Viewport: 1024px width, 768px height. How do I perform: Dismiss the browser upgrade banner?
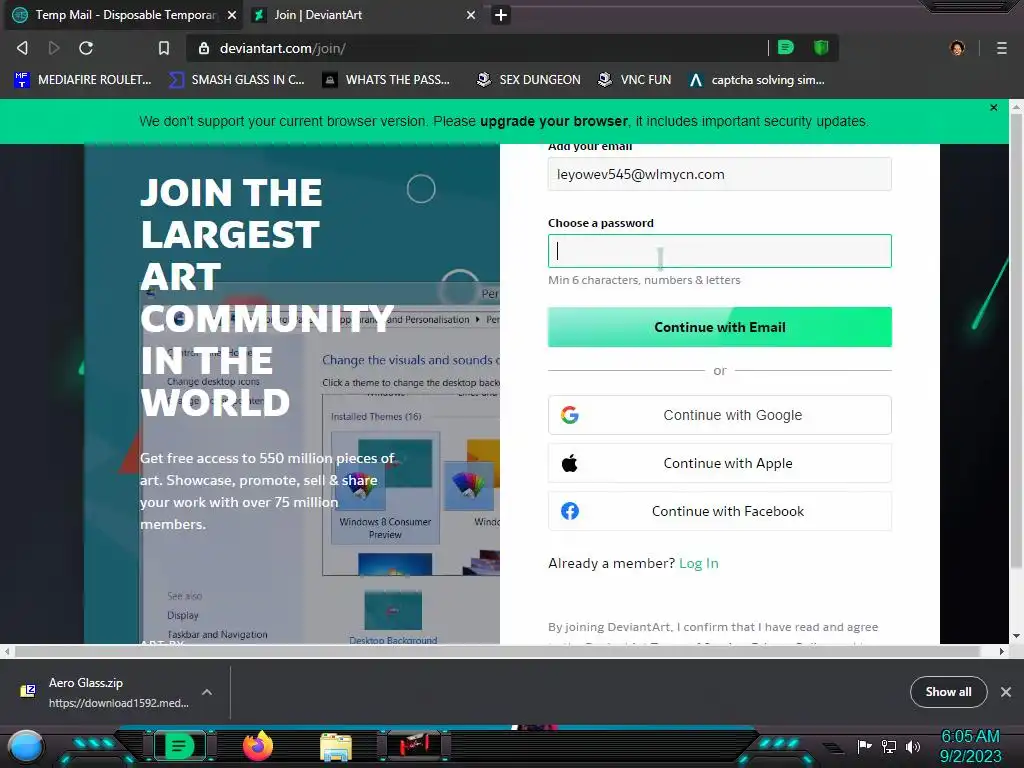point(993,107)
